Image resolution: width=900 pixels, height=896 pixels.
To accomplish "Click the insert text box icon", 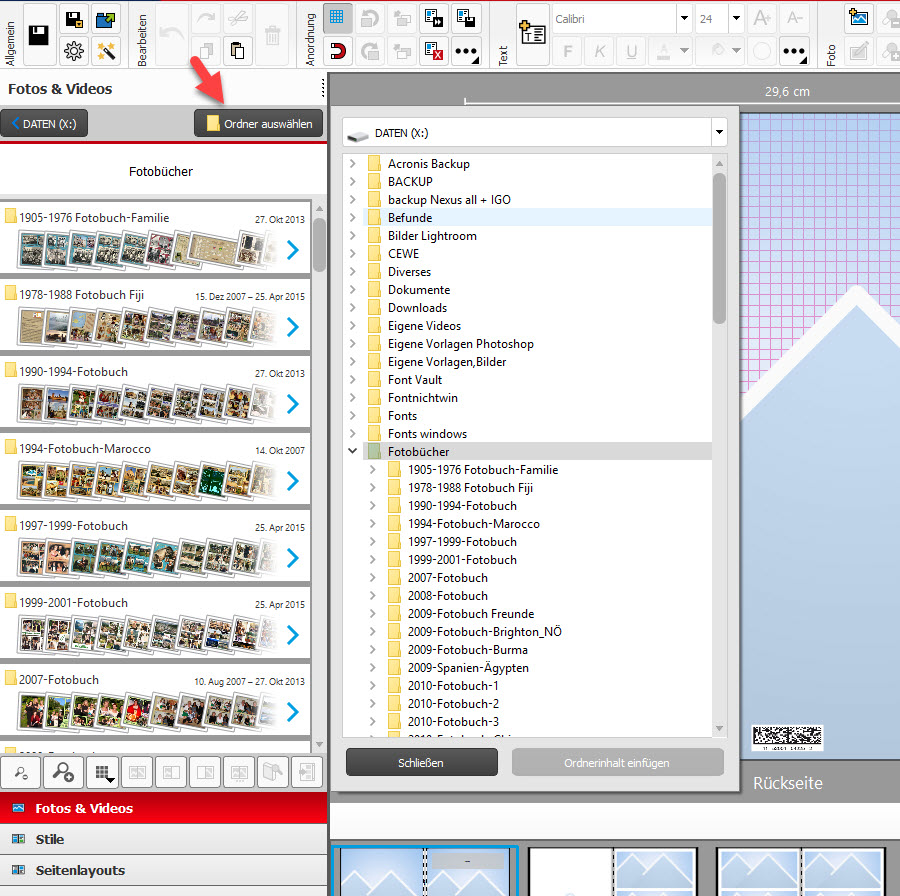I will [533, 35].
